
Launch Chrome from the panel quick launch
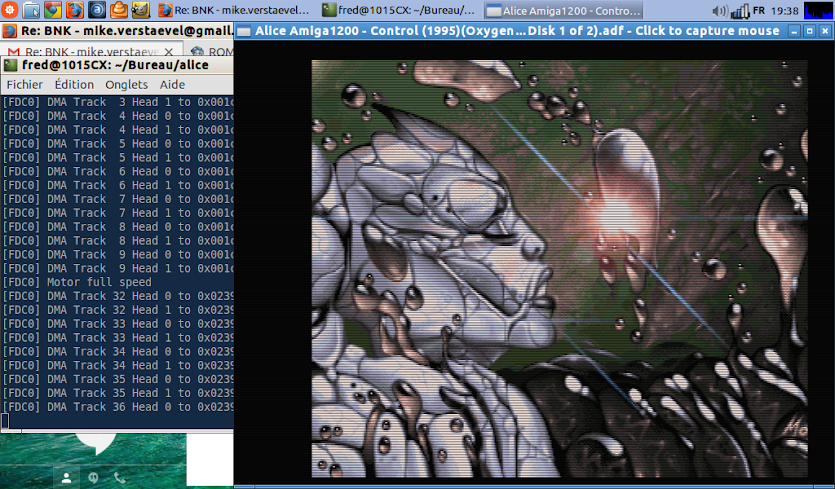pos(52,10)
